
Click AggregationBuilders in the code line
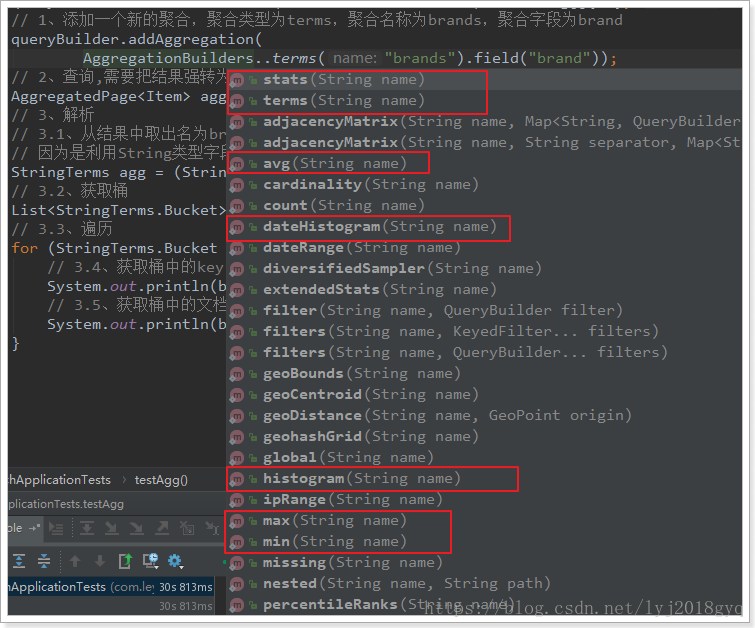click(x=168, y=58)
